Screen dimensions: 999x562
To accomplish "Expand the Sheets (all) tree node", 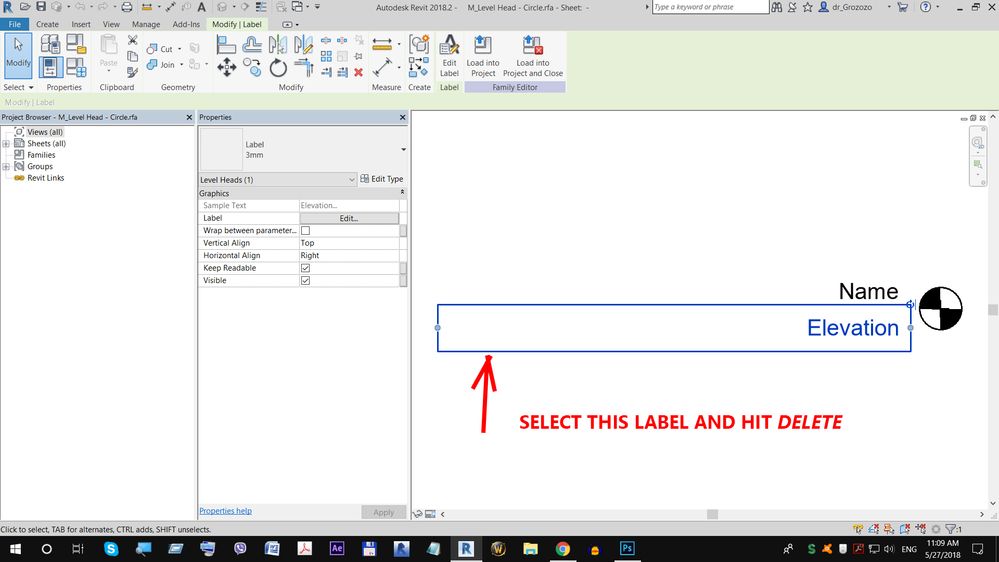I will tap(6, 144).
